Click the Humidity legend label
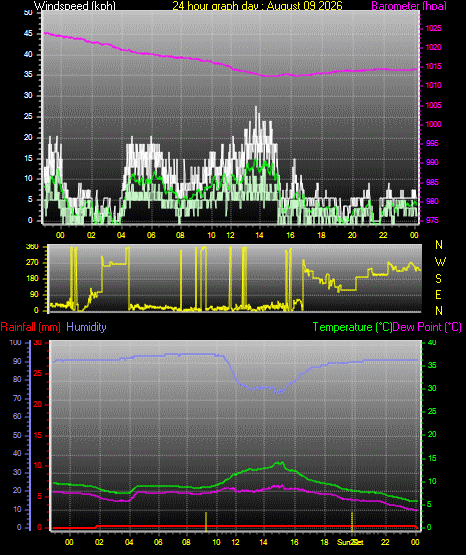Viewport: 466px width, 555px height. [x=86, y=327]
